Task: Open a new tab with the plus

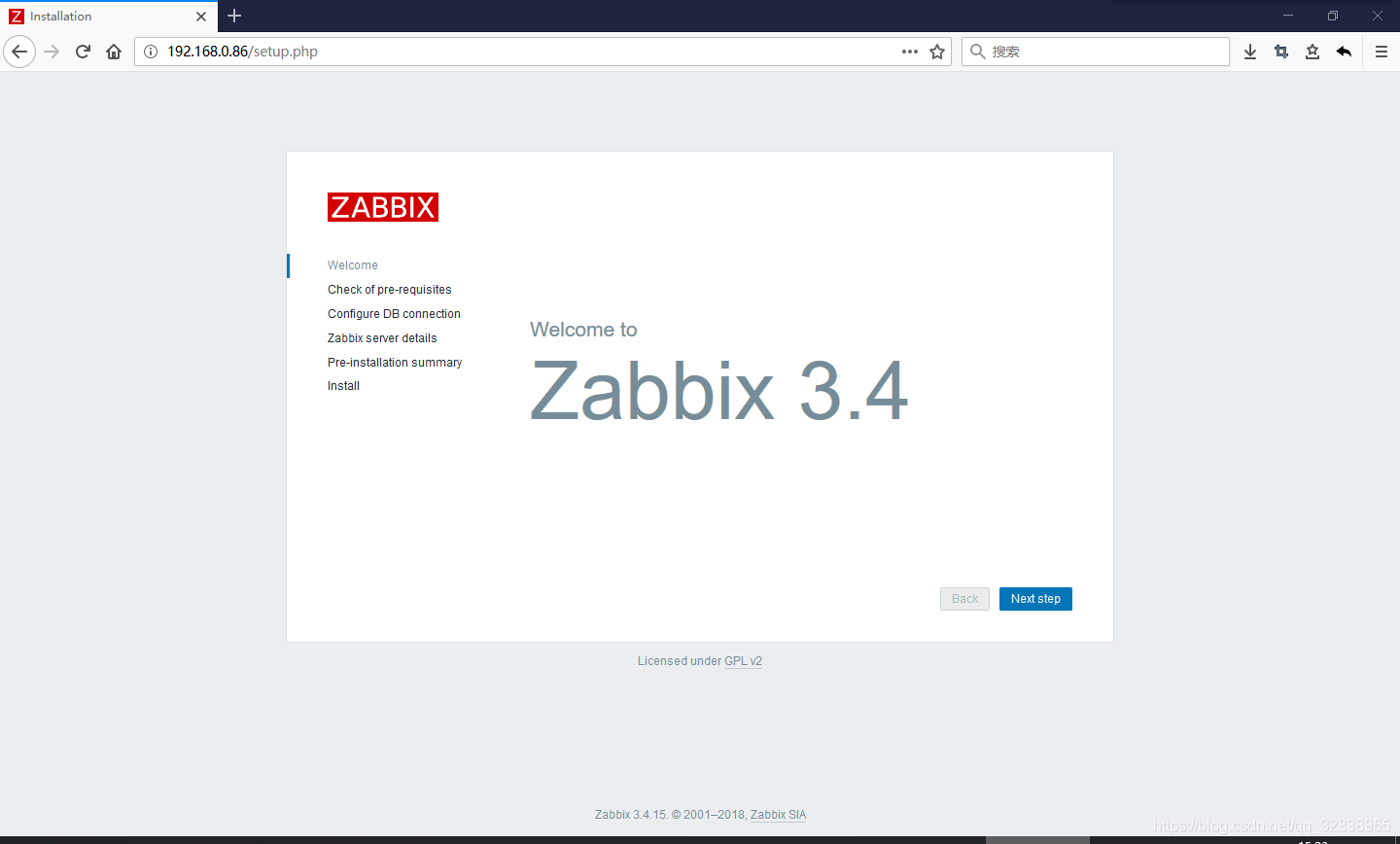Action: tap(234, 16)
